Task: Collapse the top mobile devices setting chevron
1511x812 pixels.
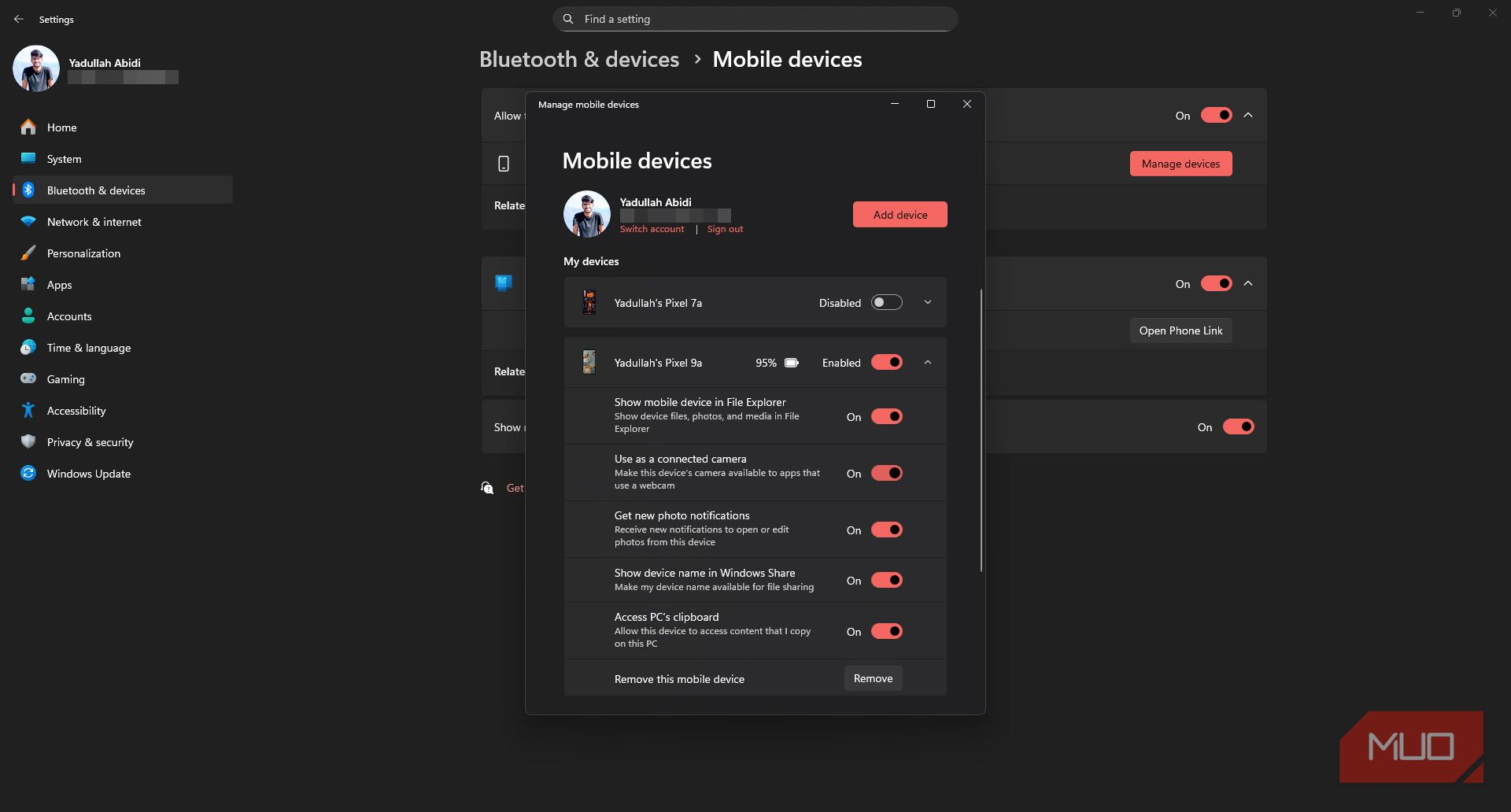Action: click(1248, 115)
